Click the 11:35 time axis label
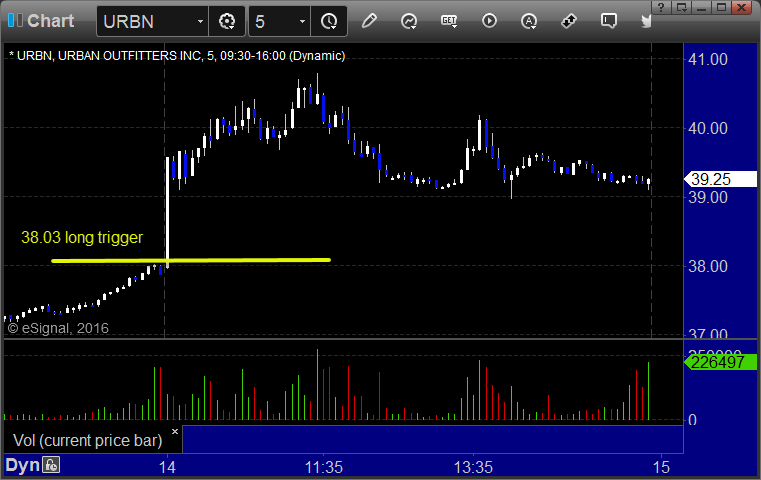Screen dimensions: 761x480 (324, 467)
